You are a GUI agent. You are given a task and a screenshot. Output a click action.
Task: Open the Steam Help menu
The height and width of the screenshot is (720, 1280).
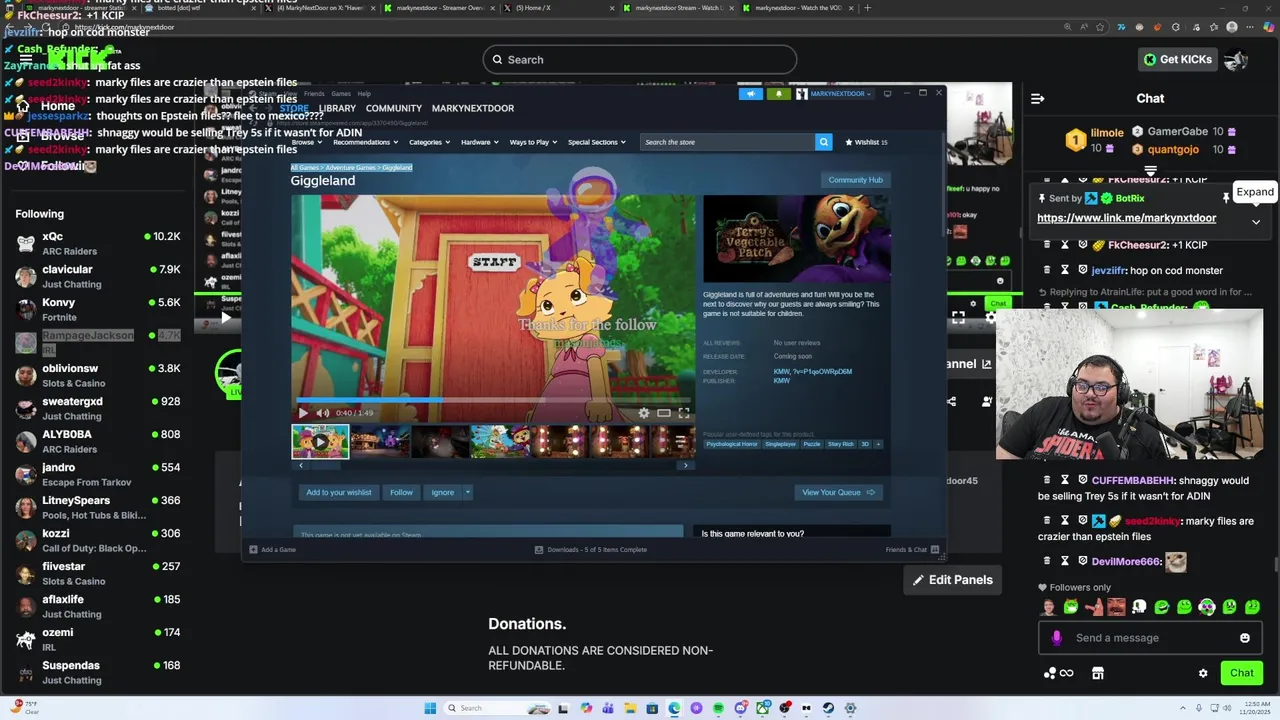364,94
